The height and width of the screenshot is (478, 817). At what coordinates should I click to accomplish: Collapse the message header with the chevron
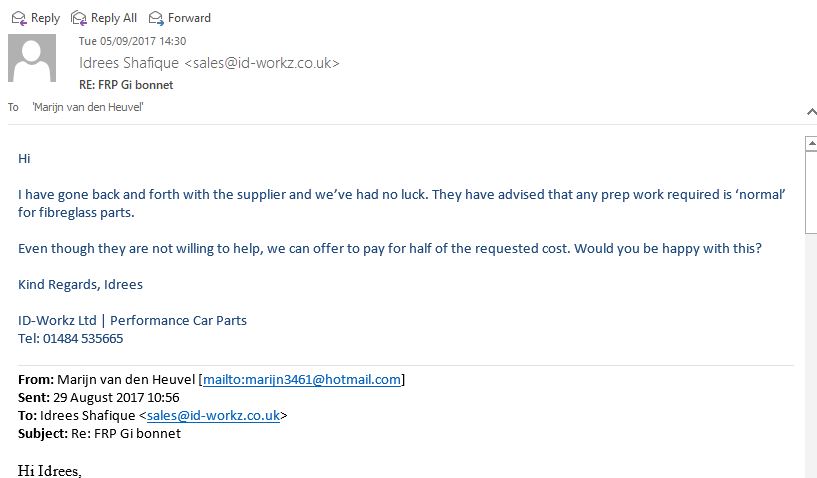point(811,112)
